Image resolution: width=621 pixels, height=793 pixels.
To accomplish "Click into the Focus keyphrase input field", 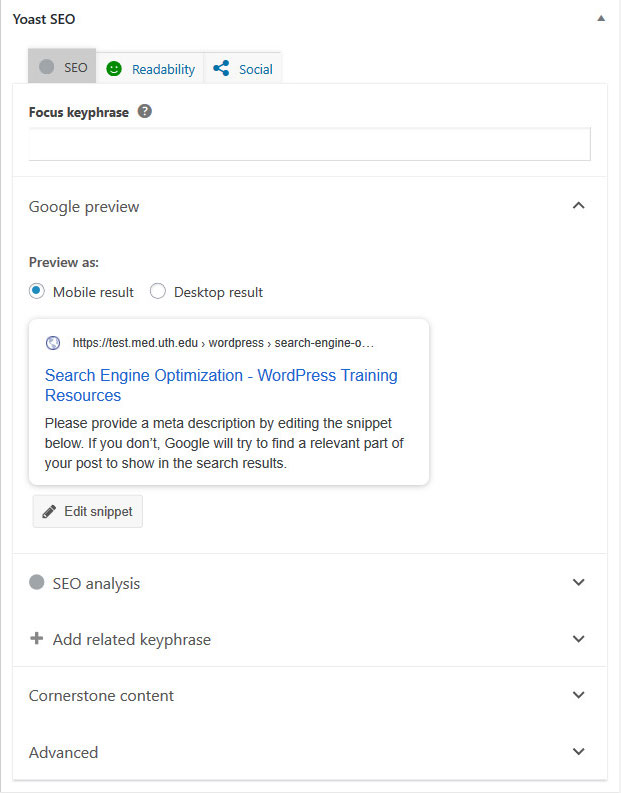I will pyautogui.click(x=309, y=144).
